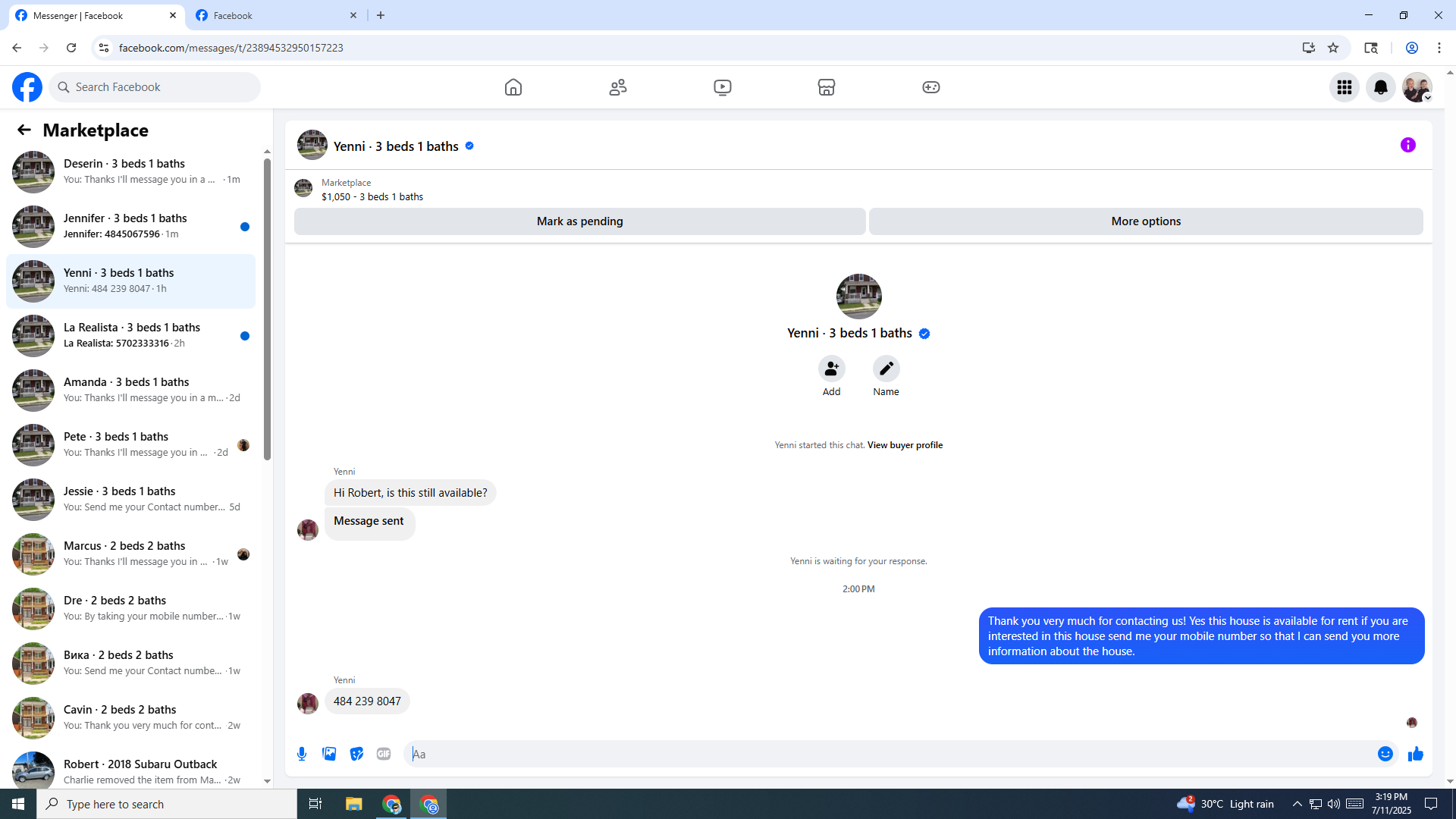
Task: Open Task View on taskbar
Action: [x=315, y=804]
